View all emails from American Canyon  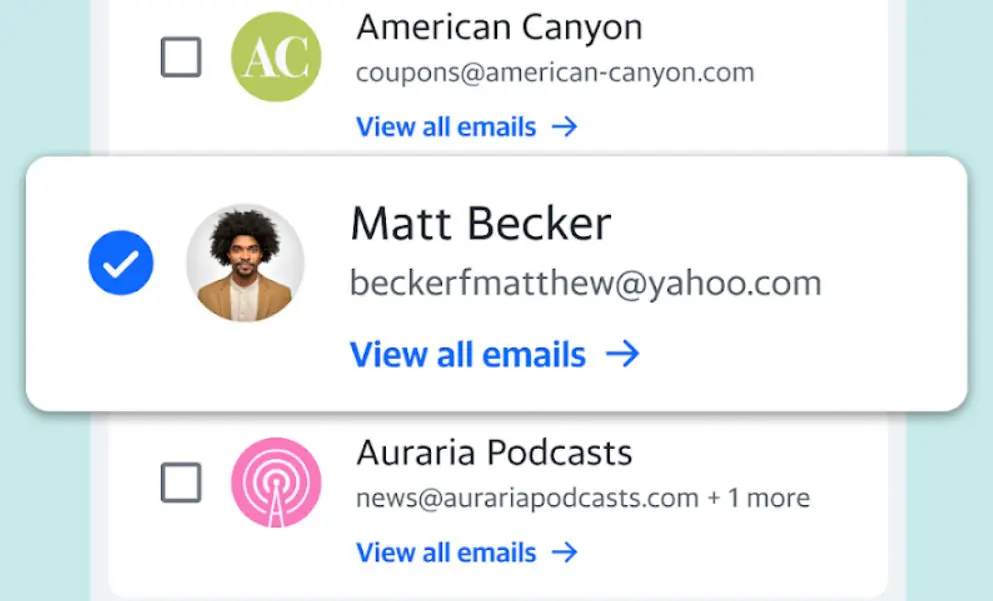[x=467, y=127]
